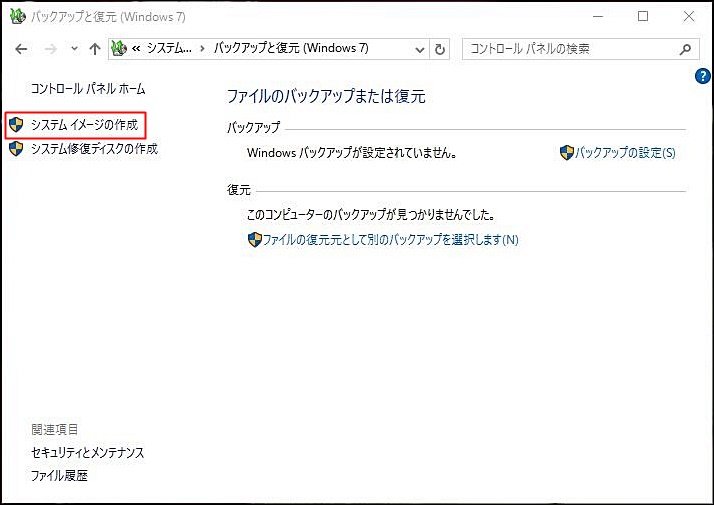This screenshot has width=714, height=505.
Task: Click the magnifier search icon
Action: pos(685,49)
